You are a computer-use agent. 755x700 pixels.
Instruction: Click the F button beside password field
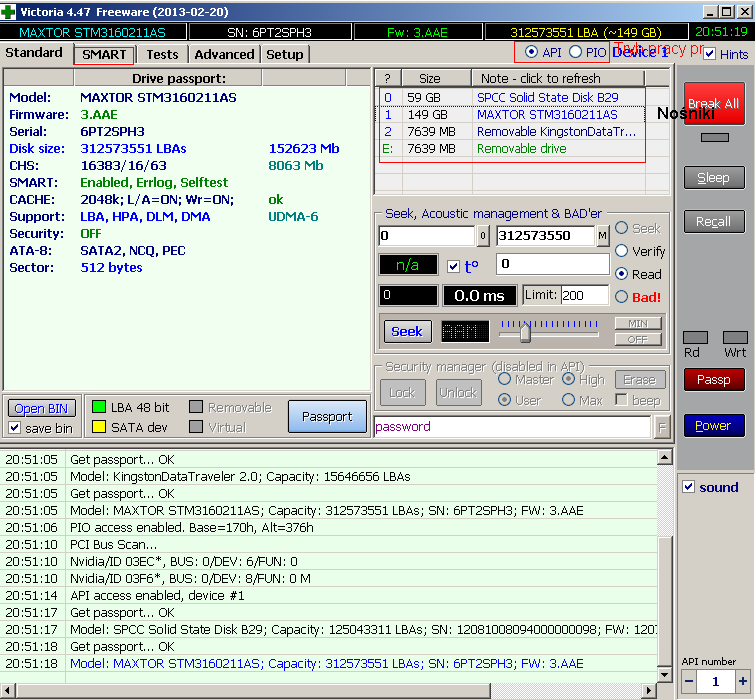click(x=662, y=427)
